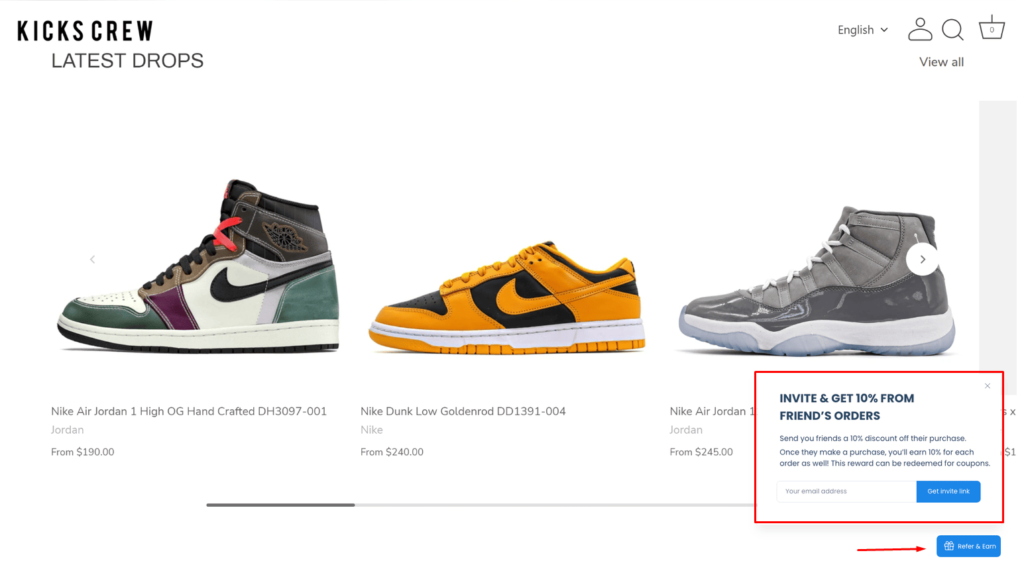Go to the previous carousel slide arrow

point(93,259)
